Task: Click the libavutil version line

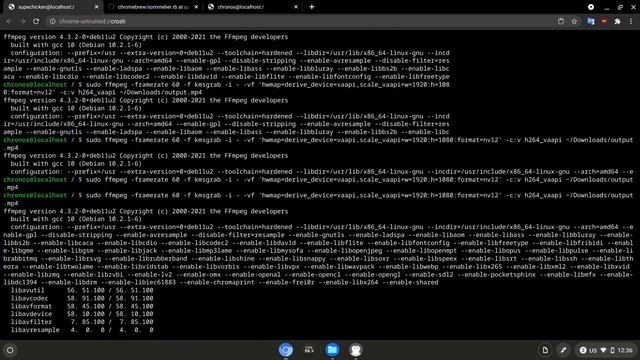Action: (x=82, y=290)
